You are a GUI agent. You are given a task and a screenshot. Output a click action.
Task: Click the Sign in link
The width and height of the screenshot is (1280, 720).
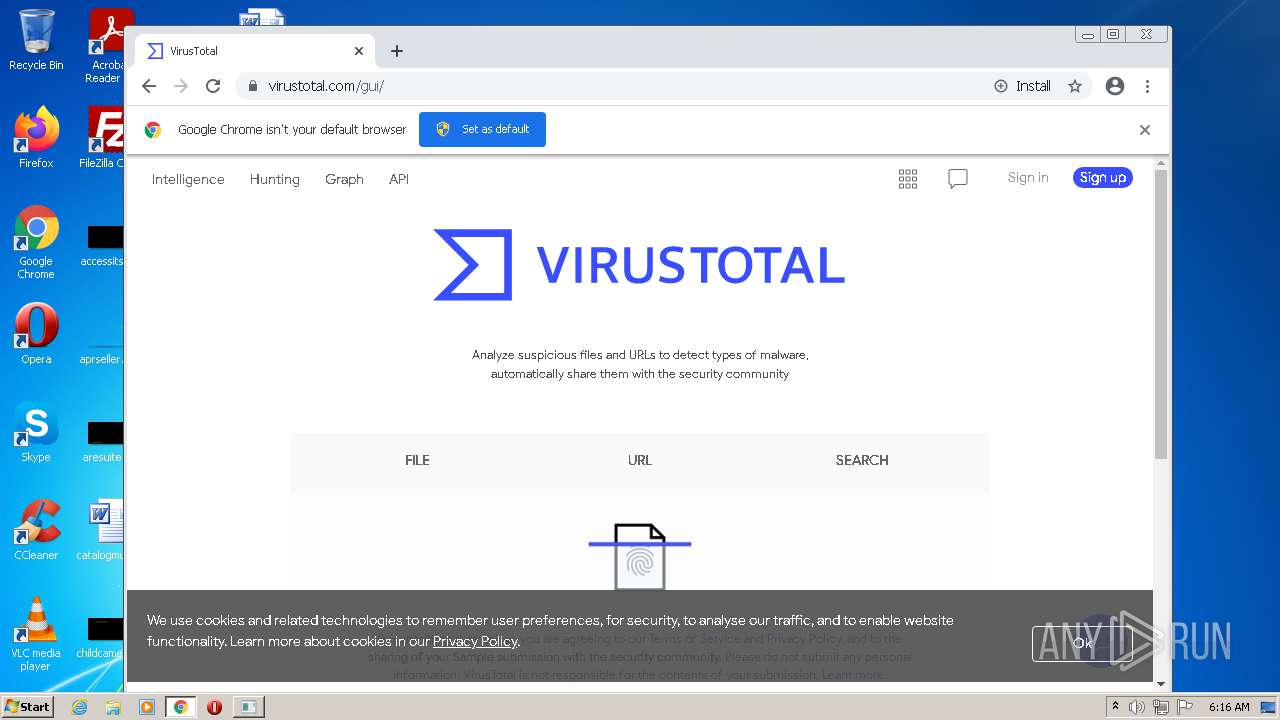pos(1028,177)
